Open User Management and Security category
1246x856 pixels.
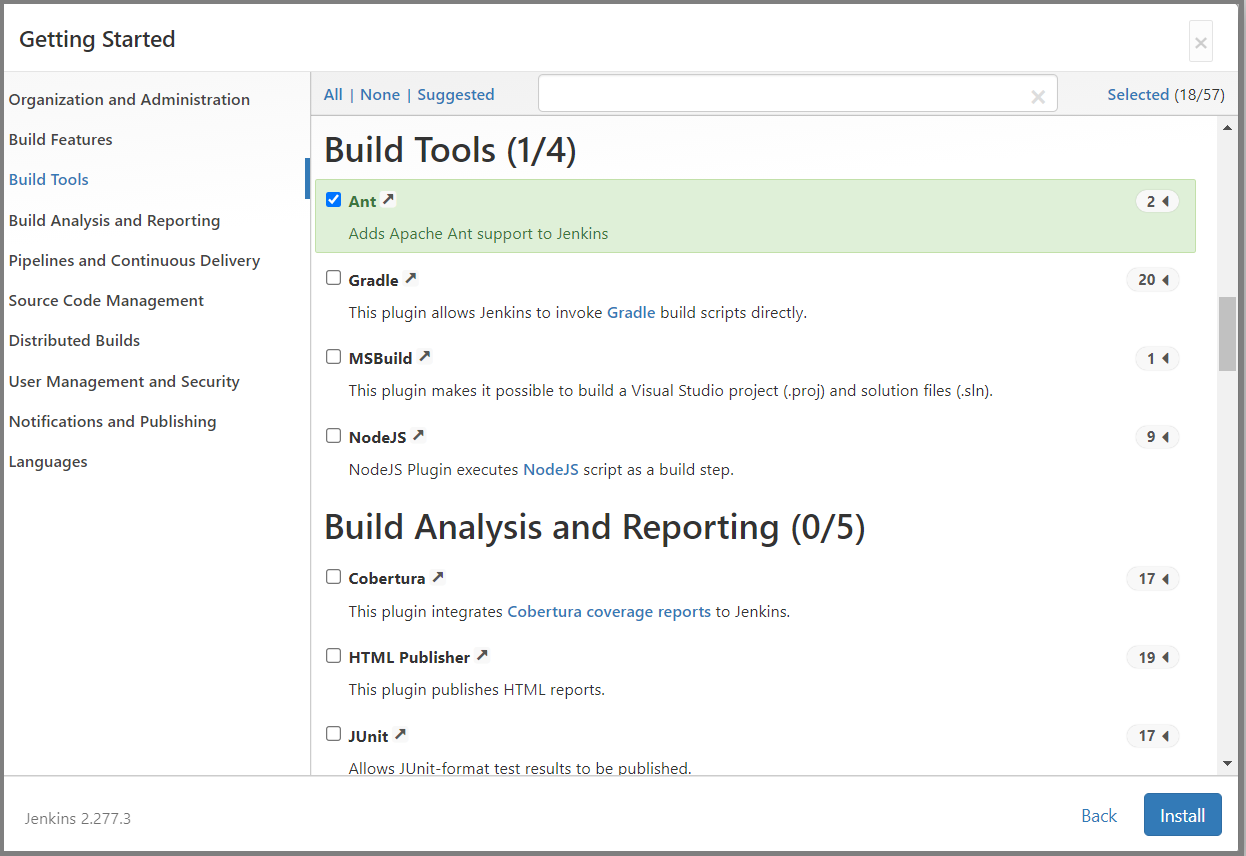[124, 381]
